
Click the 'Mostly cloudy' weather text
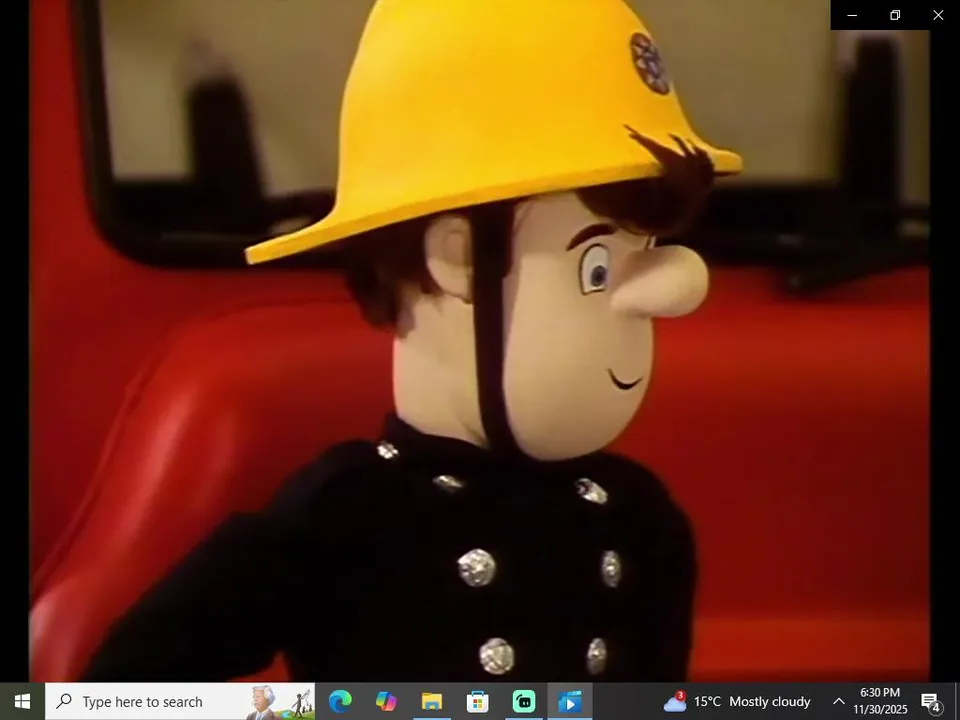pos(770,702)
